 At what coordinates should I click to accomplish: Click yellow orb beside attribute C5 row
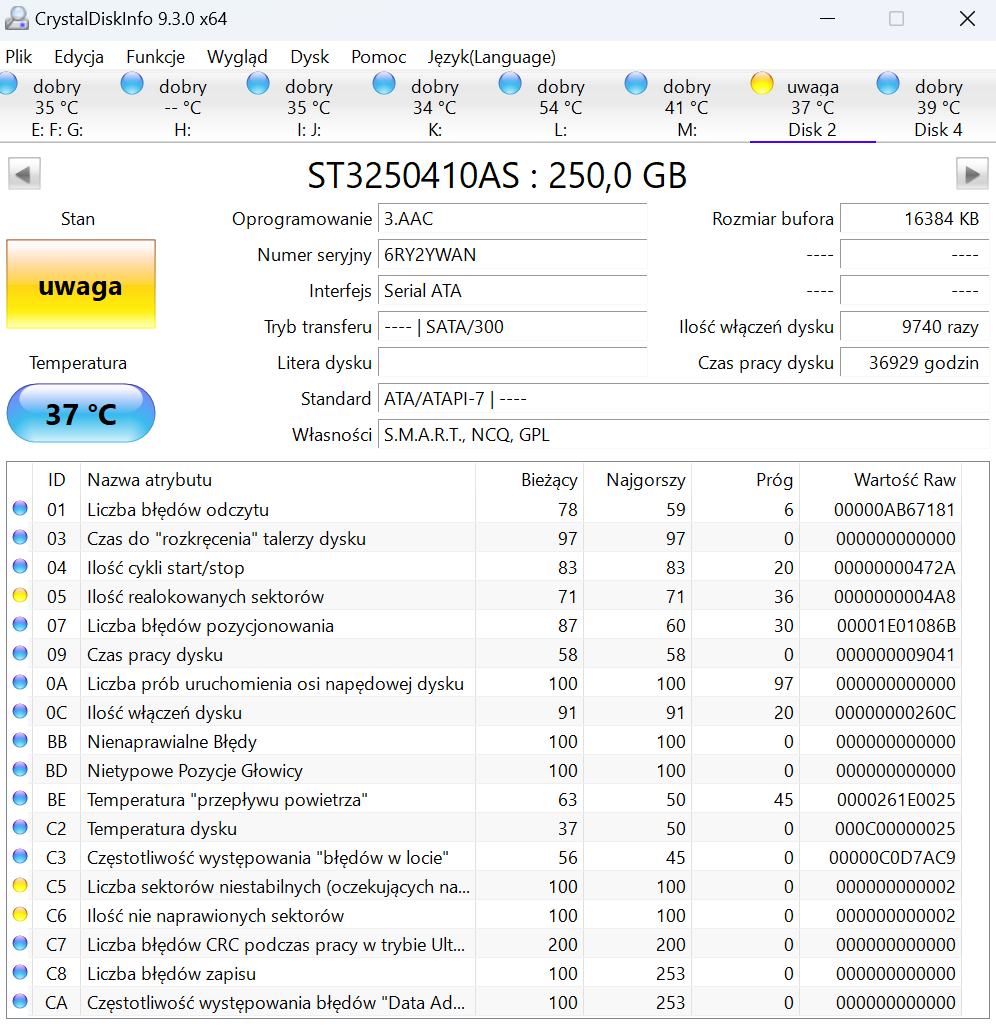20,887
